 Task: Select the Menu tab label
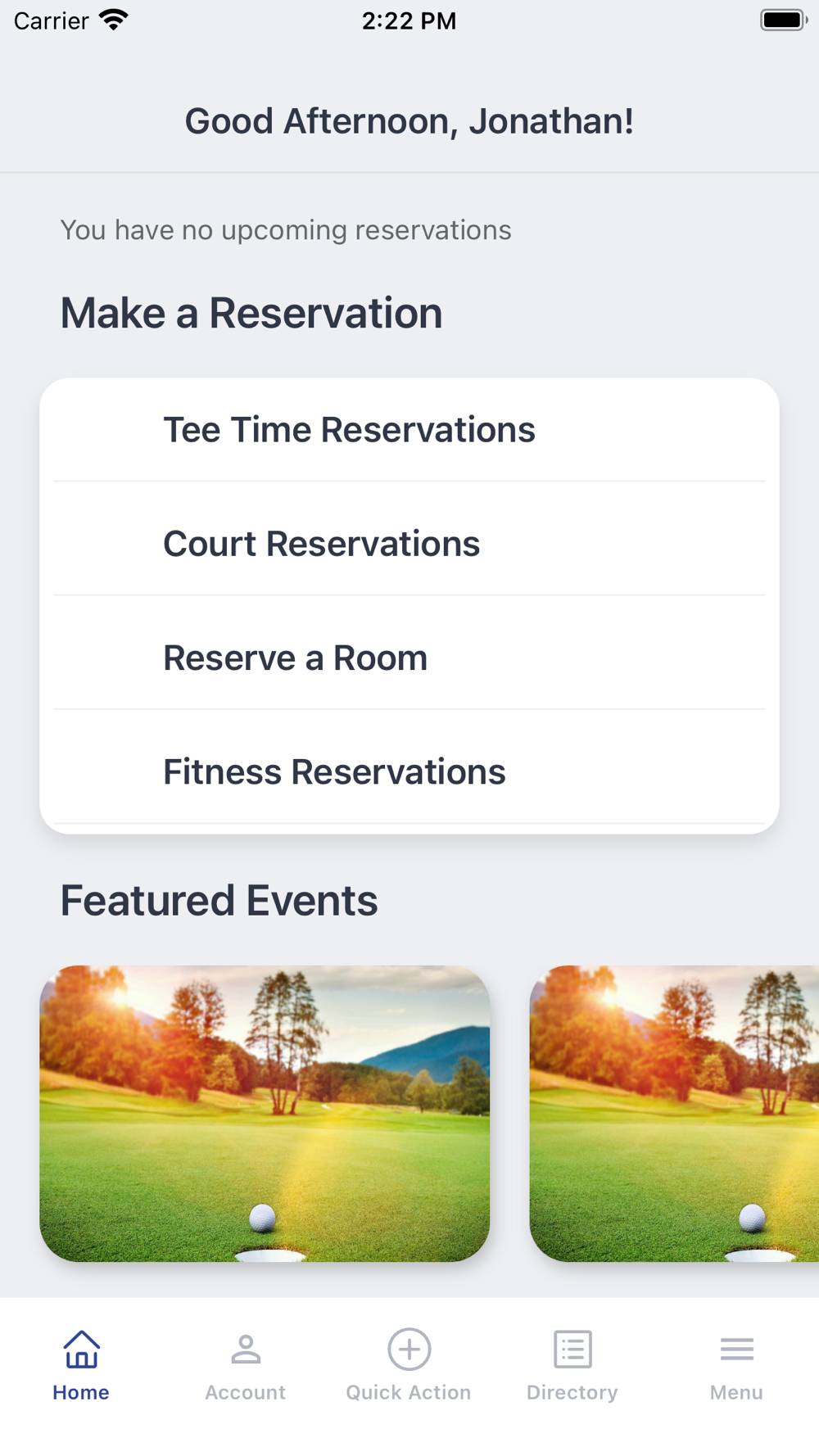[736, 1392]
